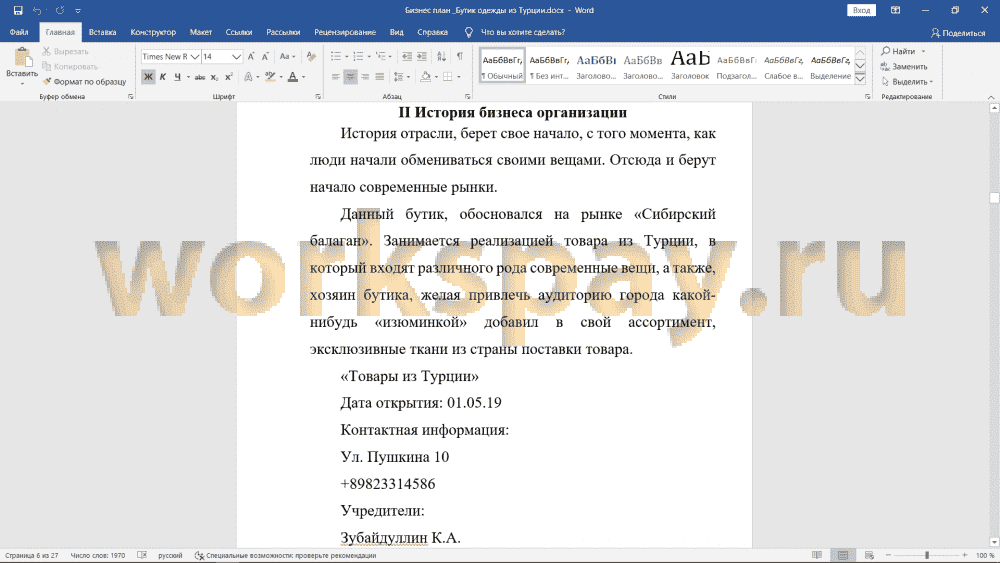Apply the Без интервала style
Viewport: 1000px width, 563px height.
(x=549, y=64)
